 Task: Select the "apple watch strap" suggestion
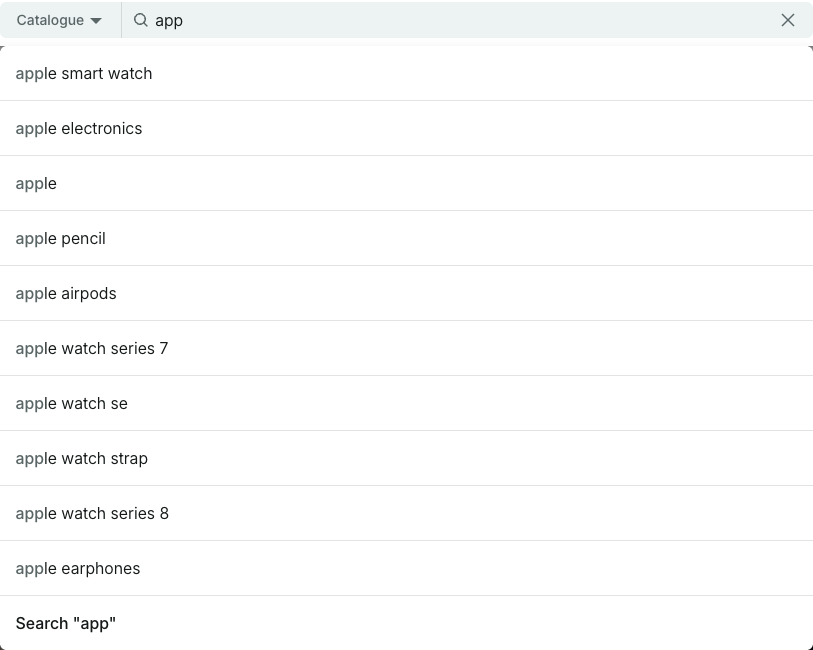[x=81, y=458]
